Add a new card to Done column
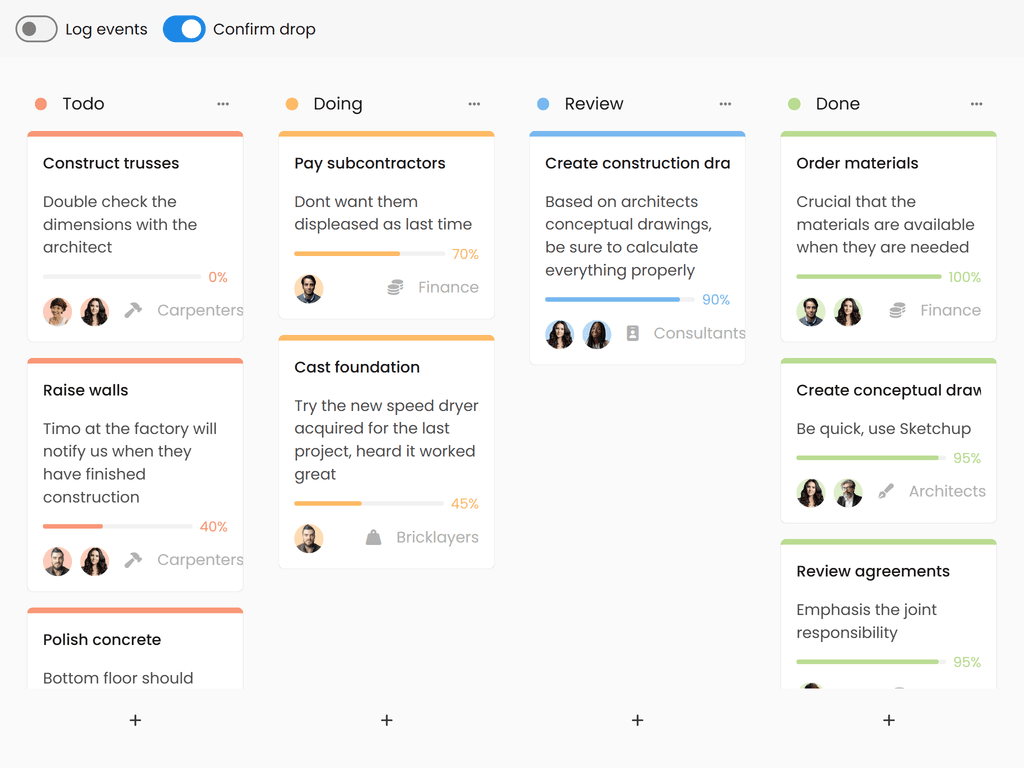The image size is (1024, 768). coord(888,720)
